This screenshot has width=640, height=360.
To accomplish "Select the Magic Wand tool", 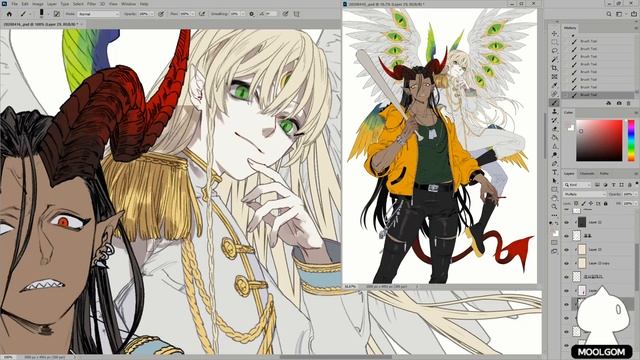I will [554, 60].
